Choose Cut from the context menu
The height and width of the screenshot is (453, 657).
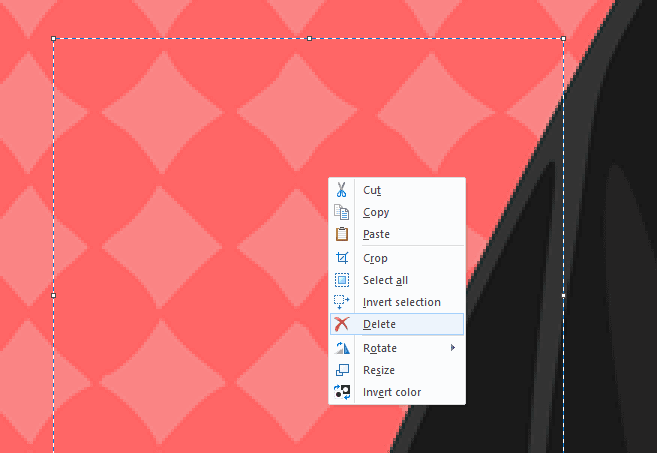click(397, 190)
